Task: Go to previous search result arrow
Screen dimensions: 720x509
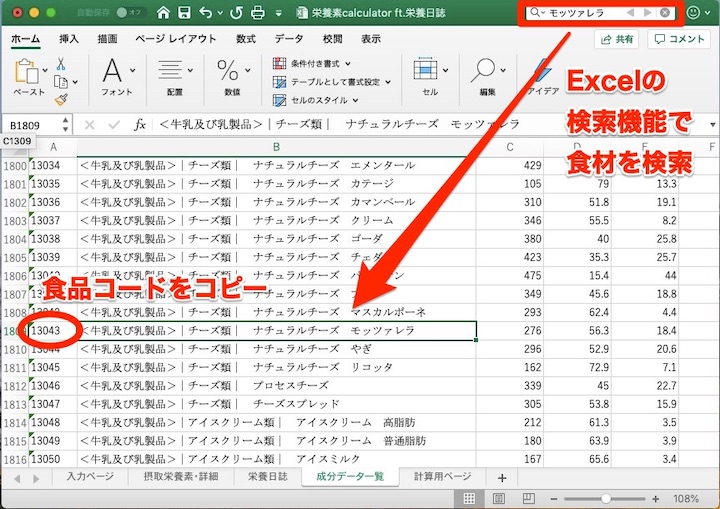Action: tap(630, 12)
